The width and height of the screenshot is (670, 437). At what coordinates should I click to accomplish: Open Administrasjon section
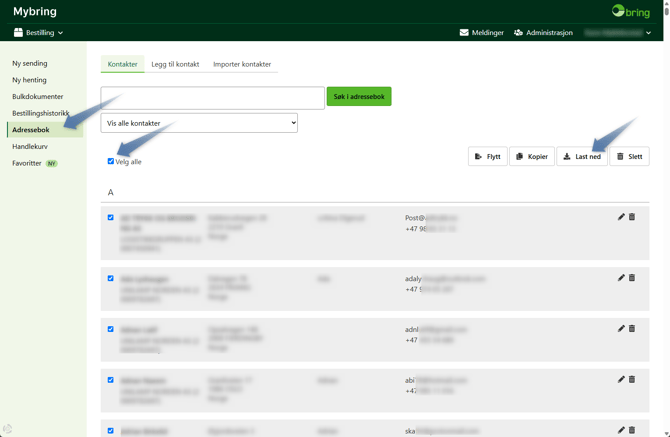[543, 32]
